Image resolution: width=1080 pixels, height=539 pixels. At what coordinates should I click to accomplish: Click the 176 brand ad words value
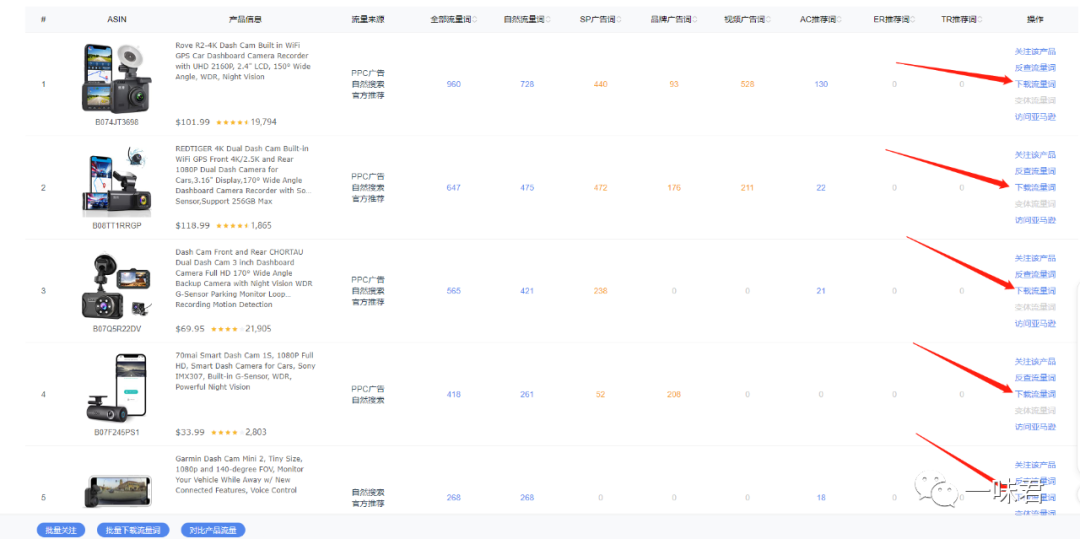pos(674,187)
